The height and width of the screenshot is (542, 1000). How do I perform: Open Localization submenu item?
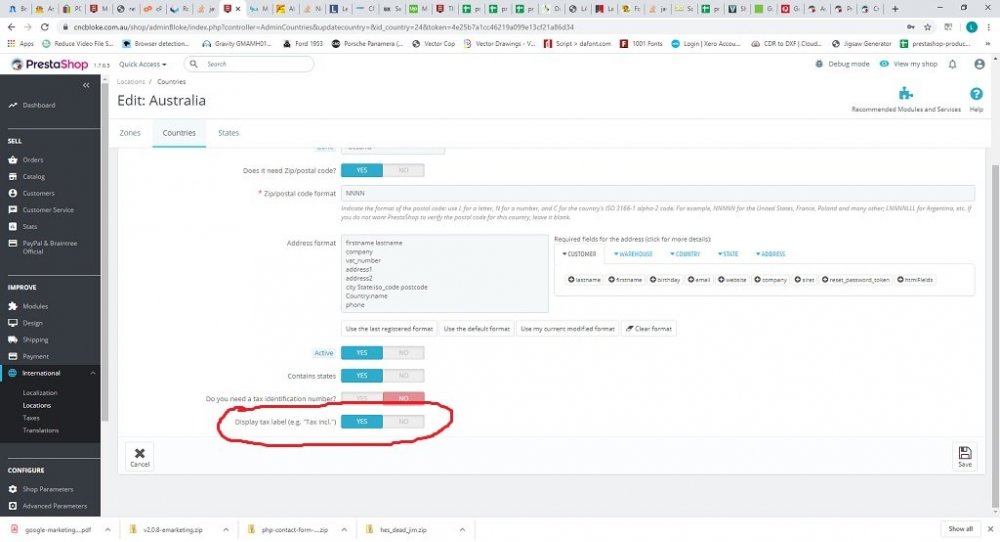point(40,393)
